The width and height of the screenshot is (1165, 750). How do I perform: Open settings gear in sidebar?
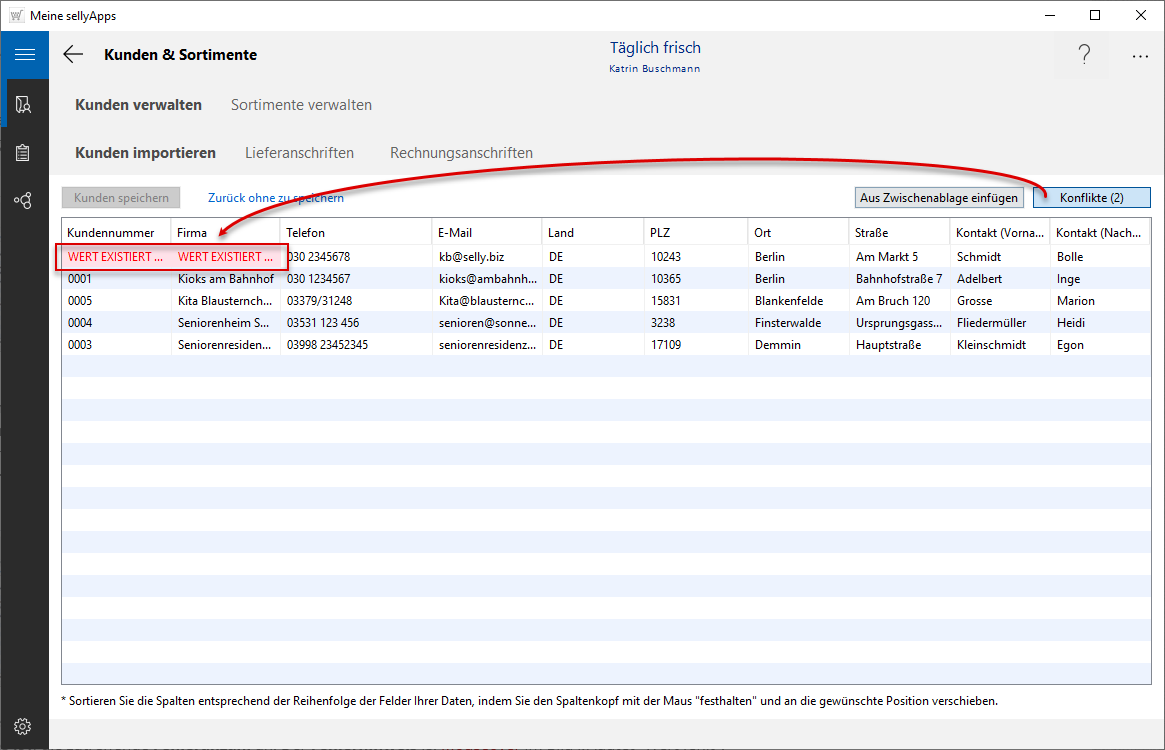pos(24,726)
